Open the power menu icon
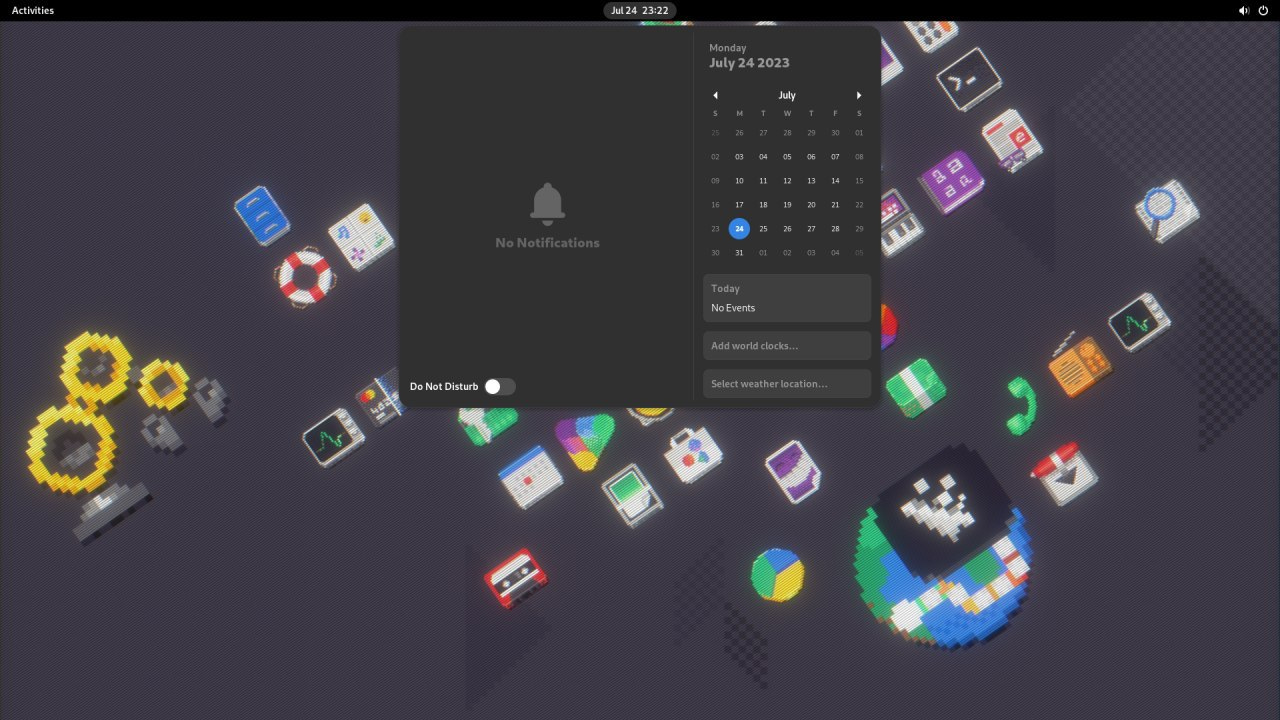Image resolution: width=1280 pixels, height=720 pixels. 1263,10
